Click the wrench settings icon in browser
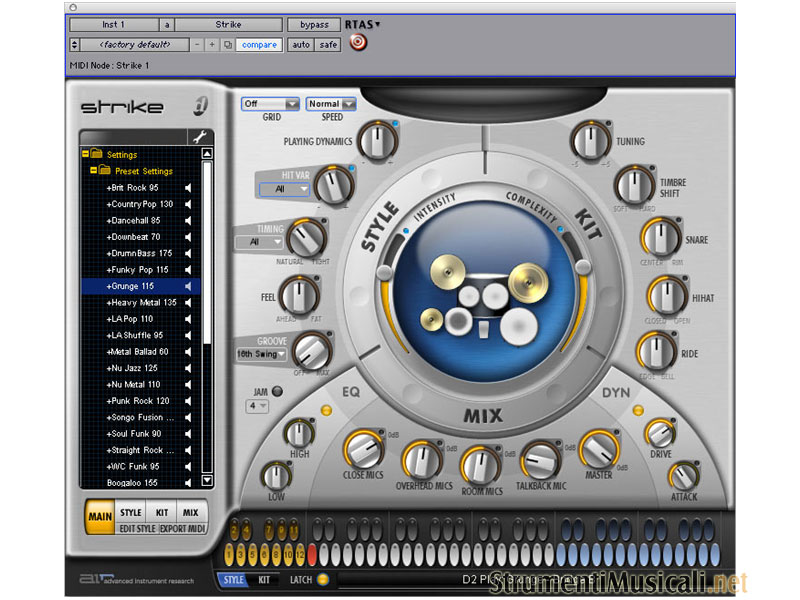 click(x=197, y=137)
